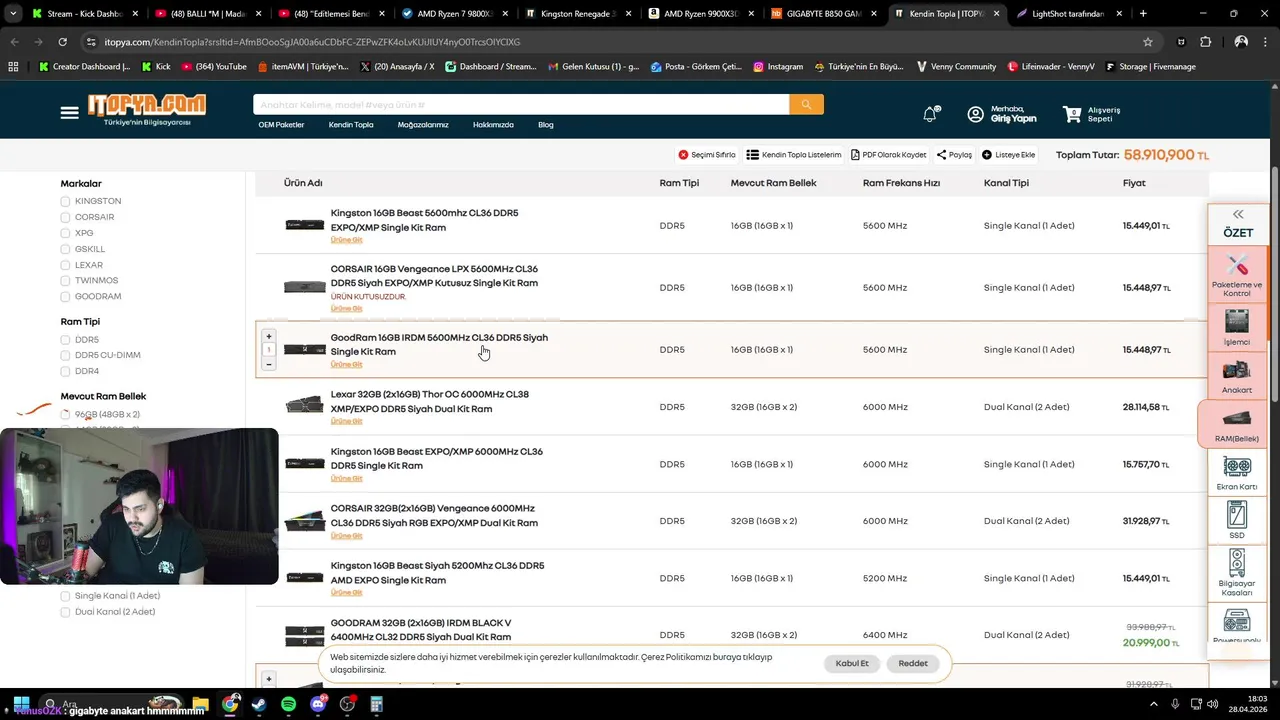This screenshot has height=720, width=1280.
Task: Check the DDR5 CU-DIMM type filter
Action: pyautogui.click(x=66, y=355)
